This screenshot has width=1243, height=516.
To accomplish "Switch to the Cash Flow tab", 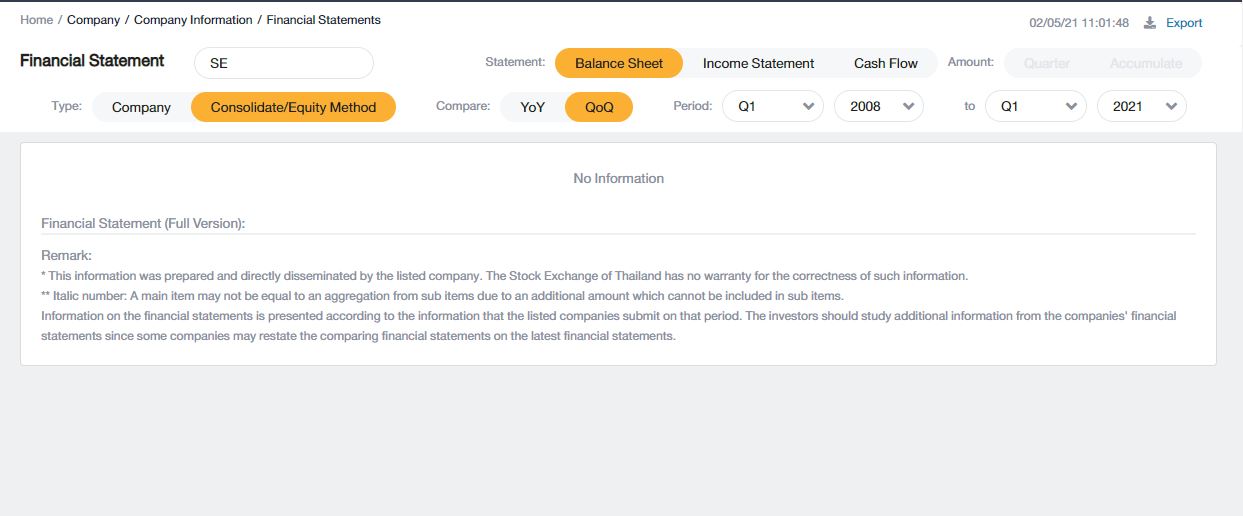I will (x=885, y=63).
